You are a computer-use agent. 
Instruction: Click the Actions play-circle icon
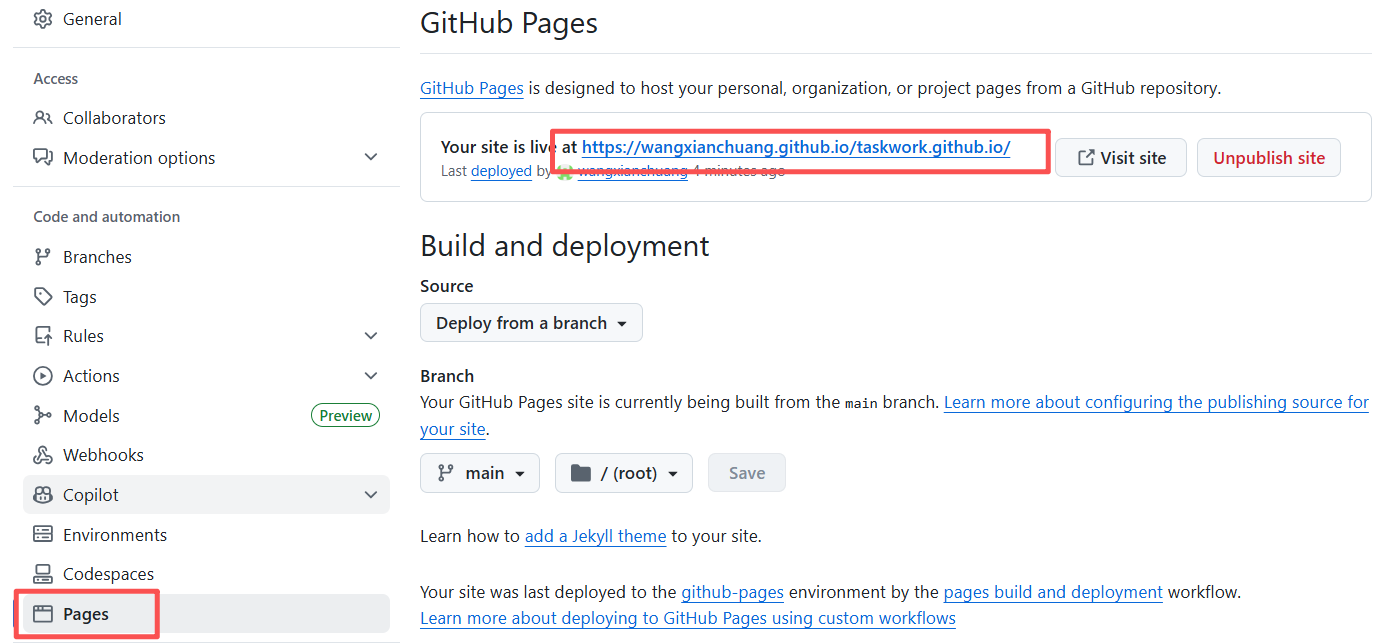coord(43,376)
